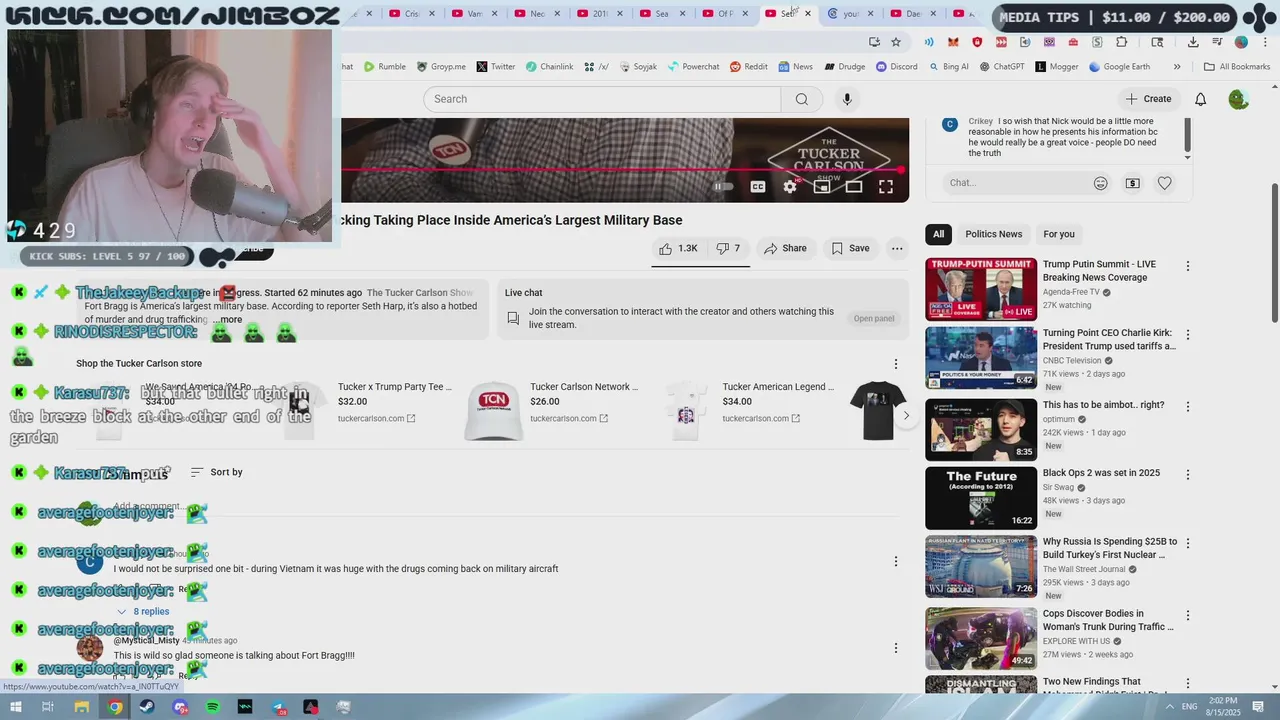The height and width of the screenshot is (720, 1280).
Task: Open File Explorer from taskbar
Action: (82, 707)
